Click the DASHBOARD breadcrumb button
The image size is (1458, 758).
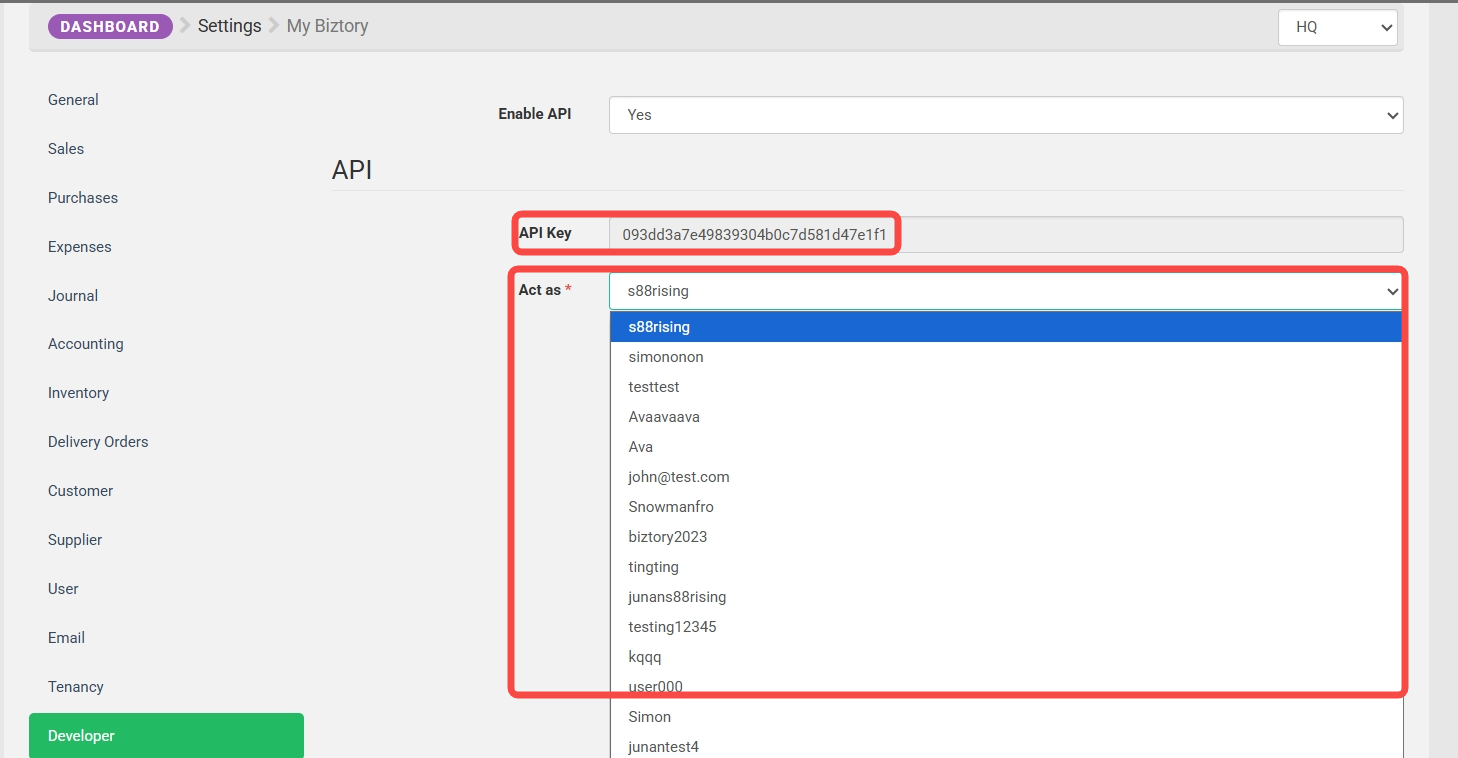click(110, 27)
